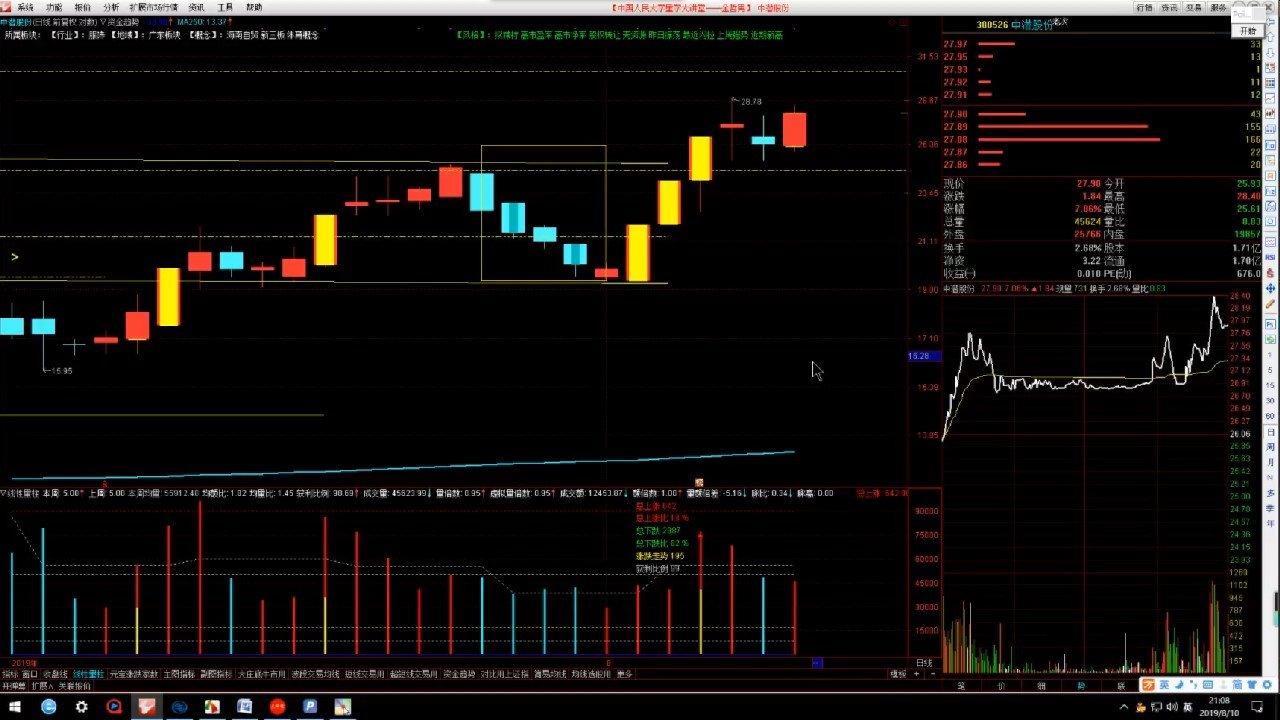The width and height of the screenshot is (1280, 720).
Task: Click the settings gear icon in taskbar
Action: point(81,707)
